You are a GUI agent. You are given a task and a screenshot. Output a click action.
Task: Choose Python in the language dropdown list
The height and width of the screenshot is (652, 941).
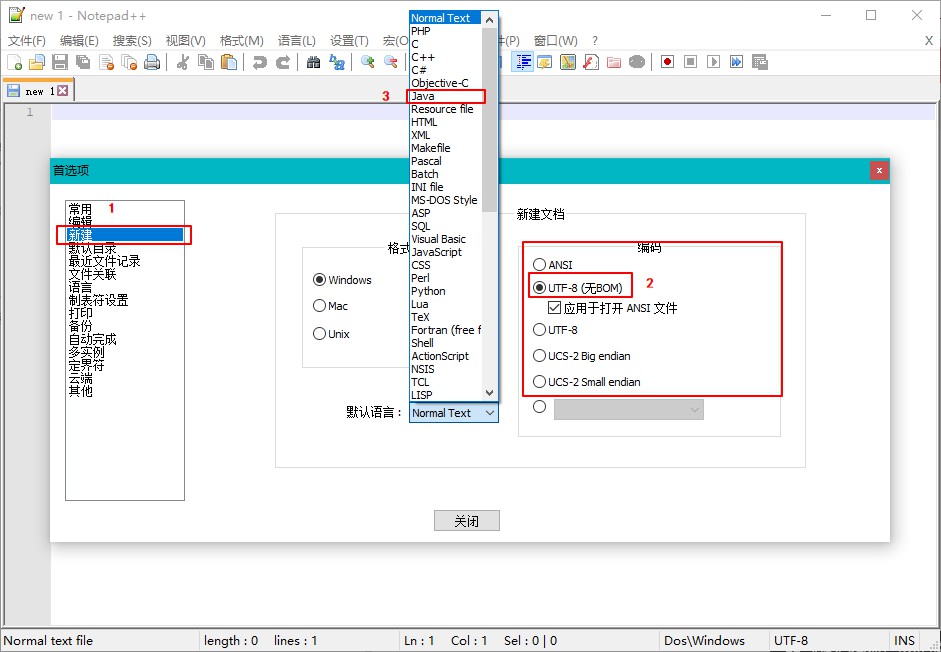[445, 291]
